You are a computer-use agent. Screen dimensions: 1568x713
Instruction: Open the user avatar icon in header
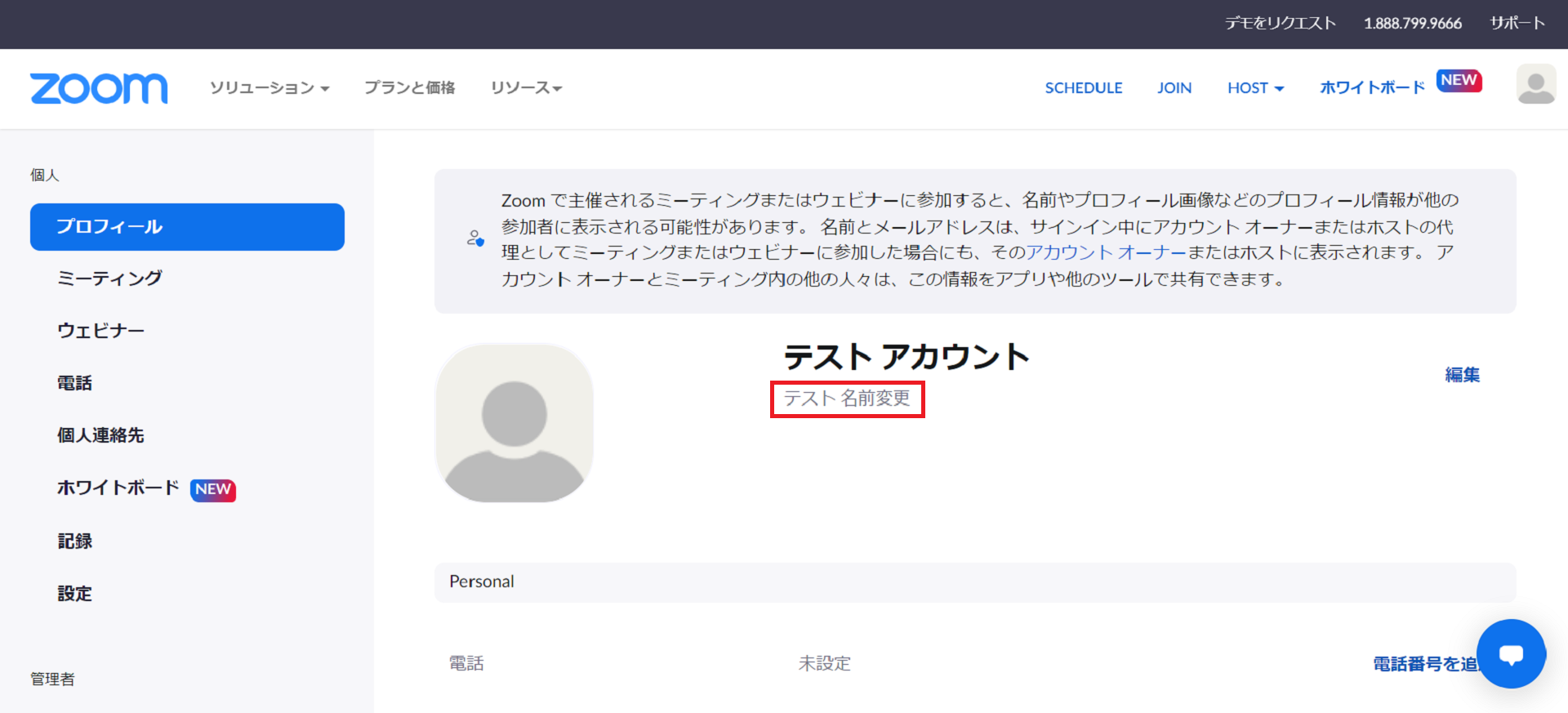click(x=1535, y=85)
